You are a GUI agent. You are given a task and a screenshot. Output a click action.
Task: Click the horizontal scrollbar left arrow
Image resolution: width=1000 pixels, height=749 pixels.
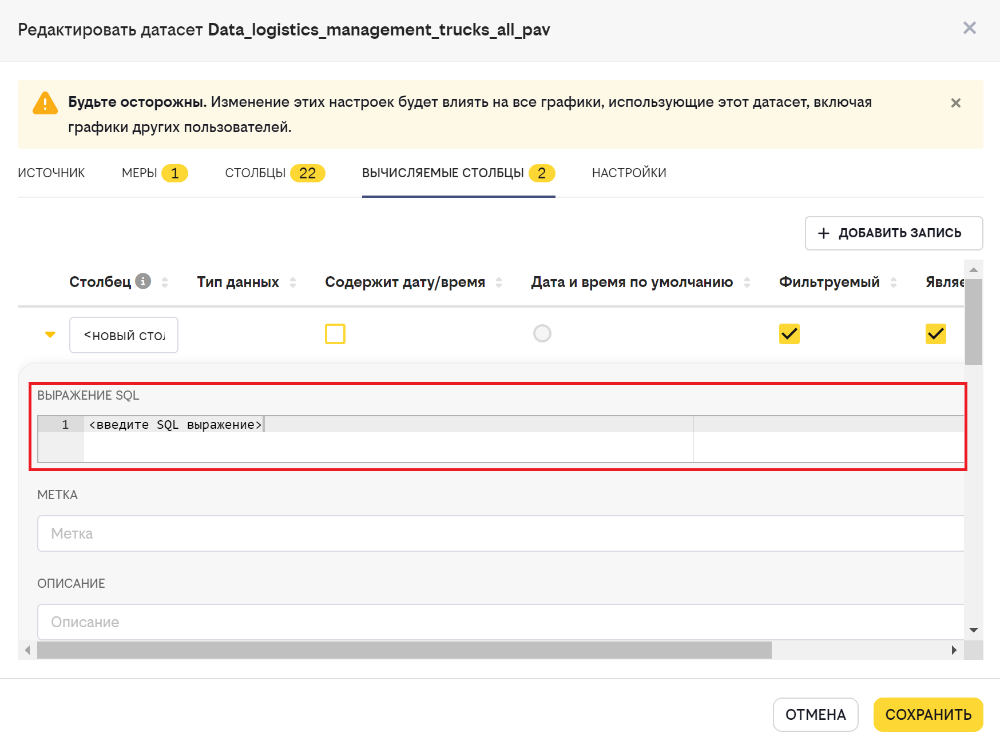pyautogui.click(x=27, y=650)
